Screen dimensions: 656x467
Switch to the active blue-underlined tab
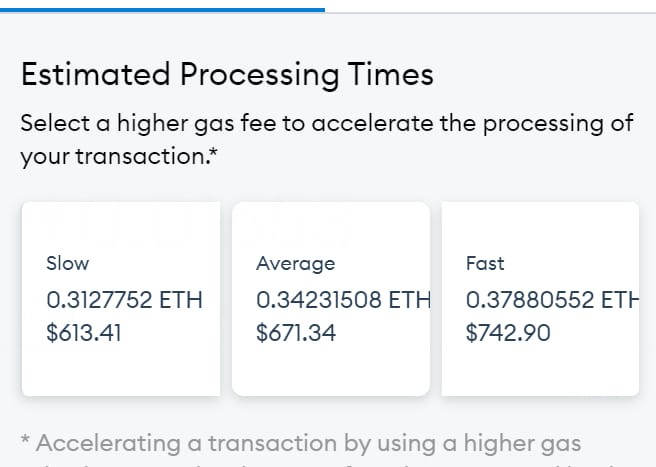(162, 6)
